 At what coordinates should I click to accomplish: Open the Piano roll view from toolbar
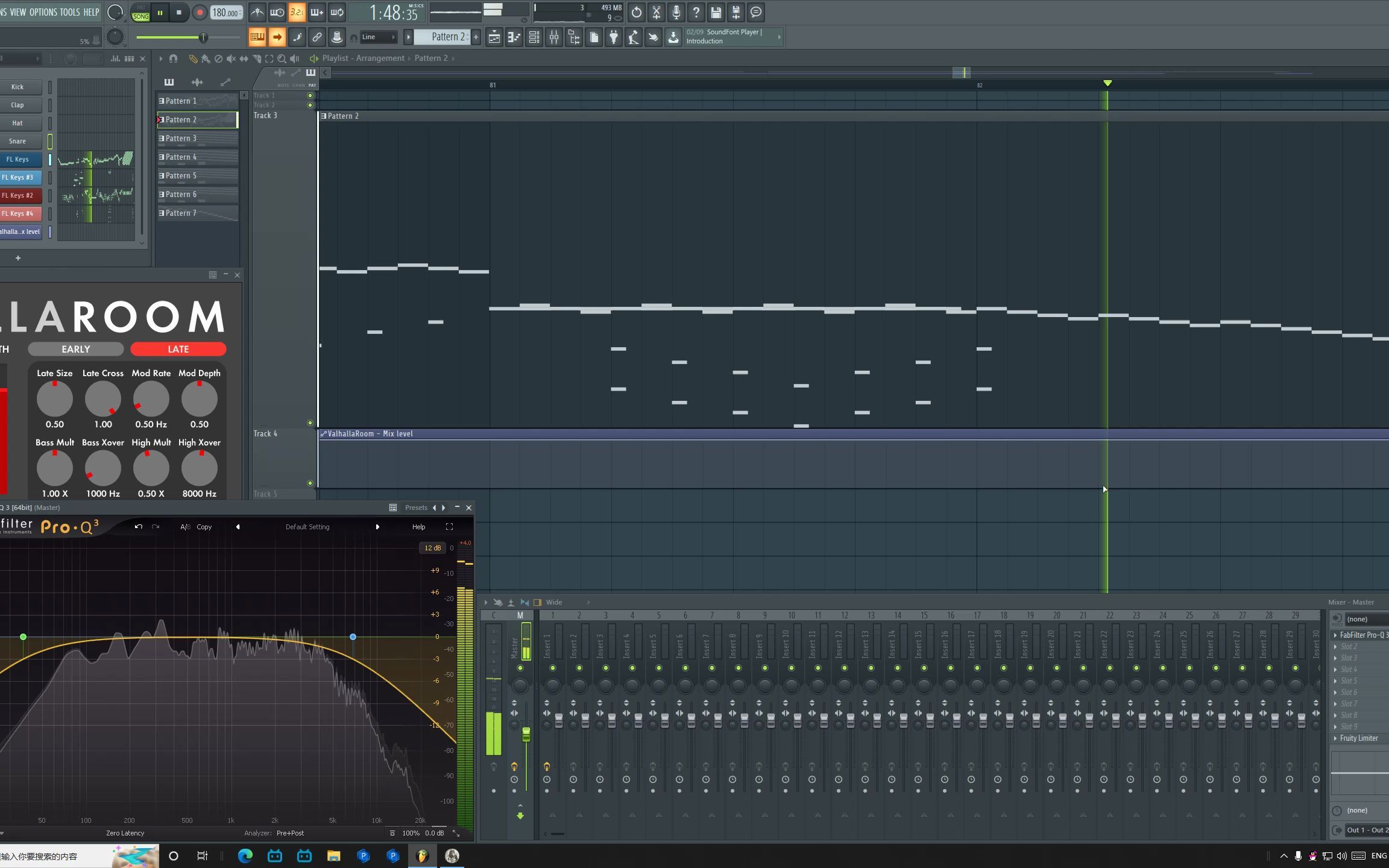click(x=514, y=37)
